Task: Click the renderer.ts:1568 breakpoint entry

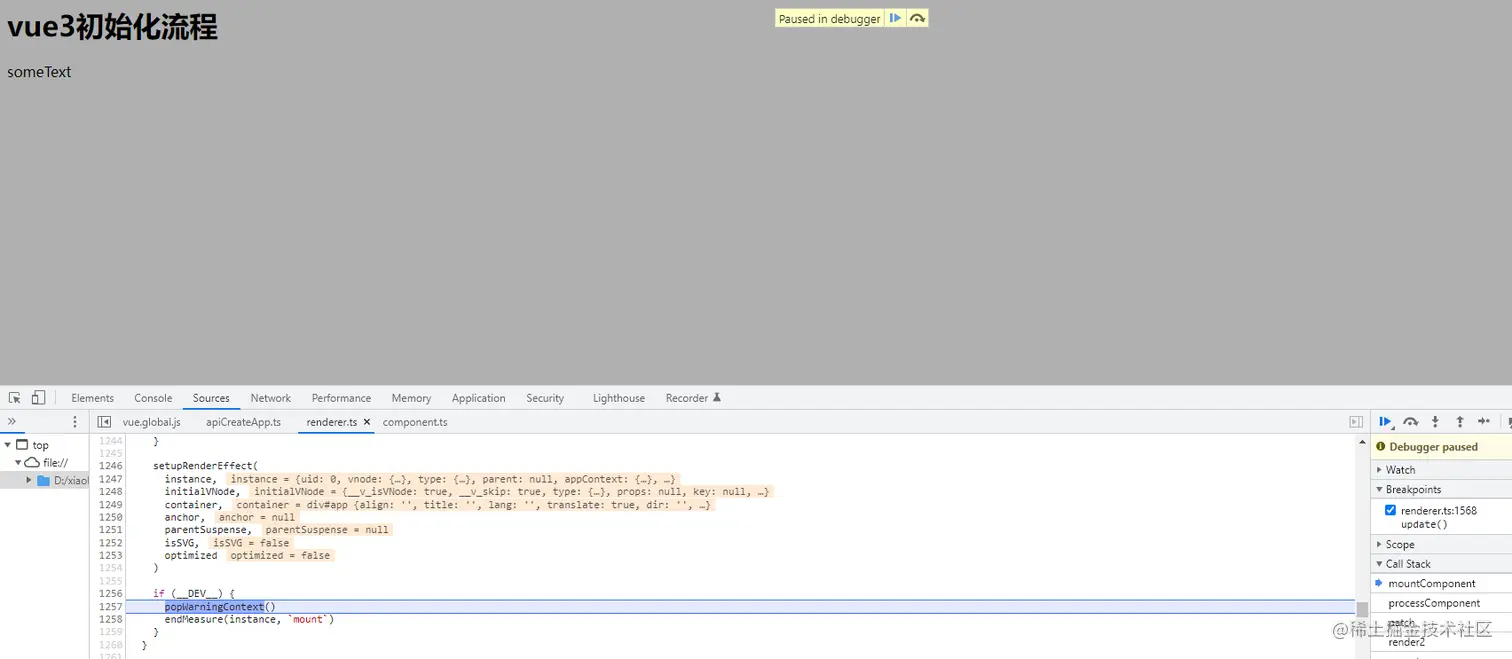Action: (x=1438, y=510)
